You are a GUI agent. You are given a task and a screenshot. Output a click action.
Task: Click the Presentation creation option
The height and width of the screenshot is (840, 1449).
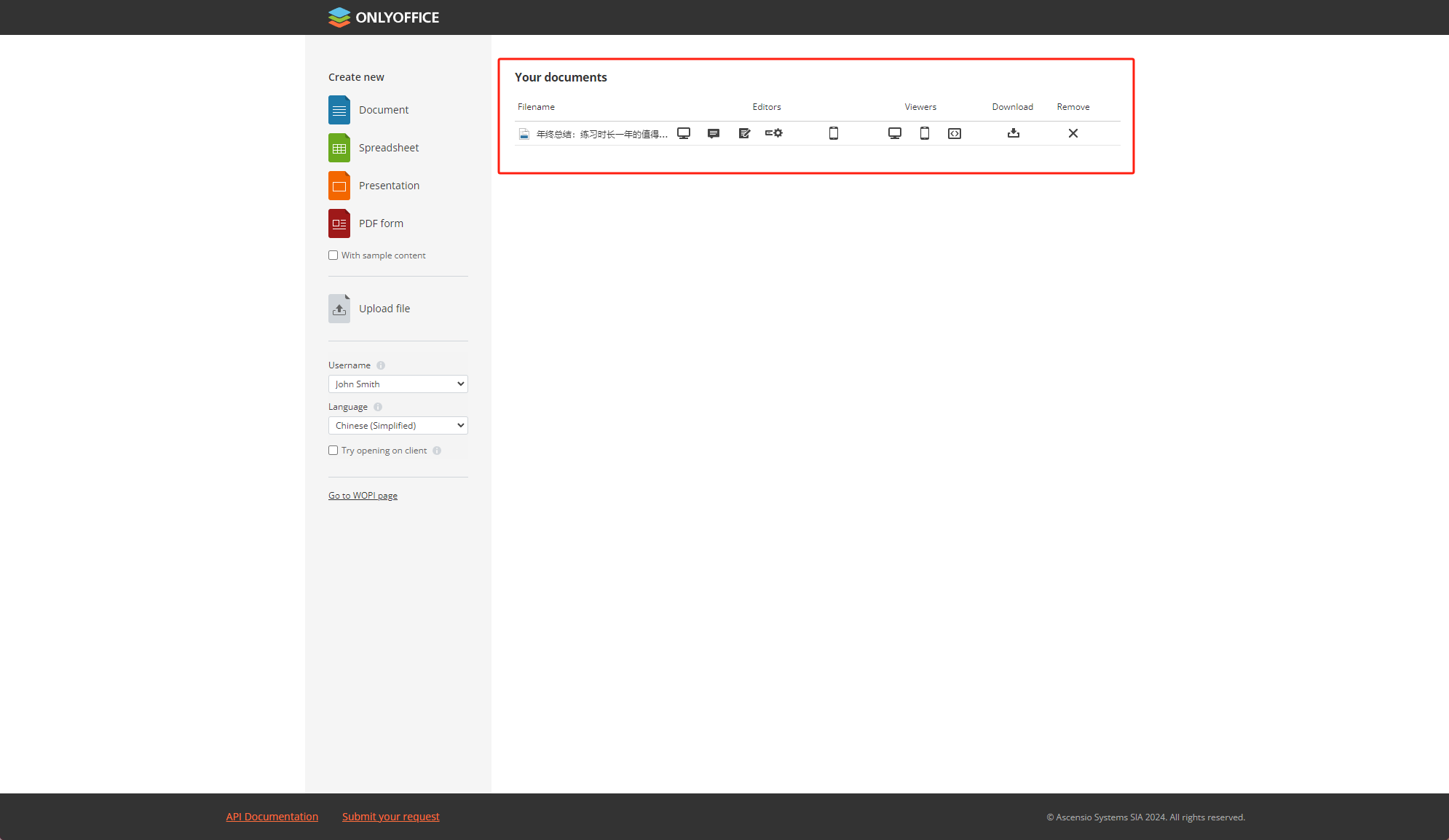click(389, 185)
